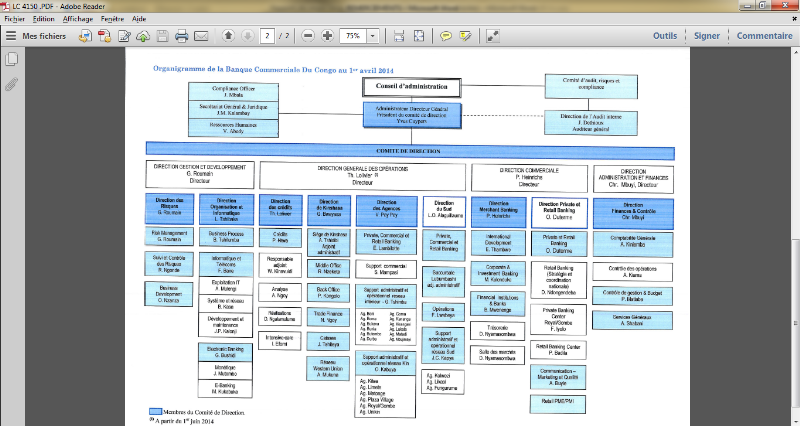
Task: Send file by email envelope icon
Action: pos(201,36)
